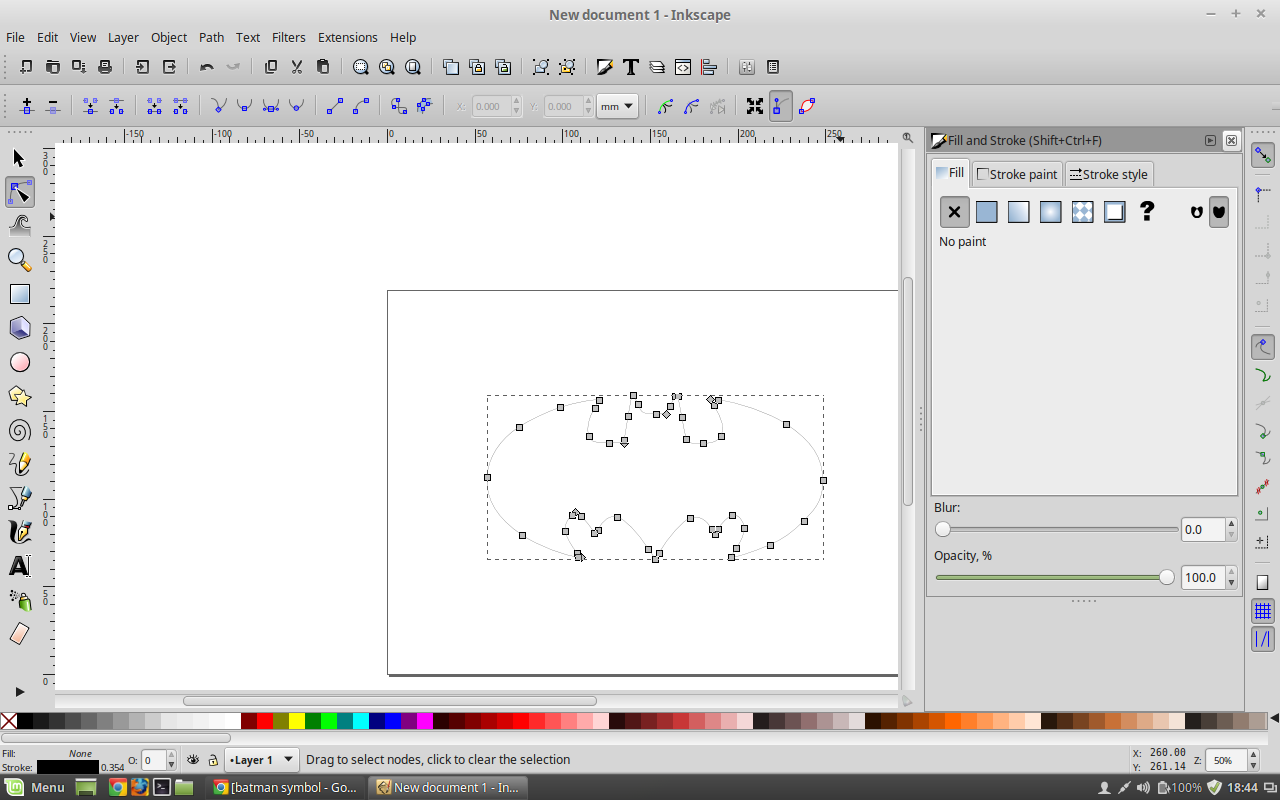
Task: Make selected nodes corner
Action: click(x=218, y=106)
